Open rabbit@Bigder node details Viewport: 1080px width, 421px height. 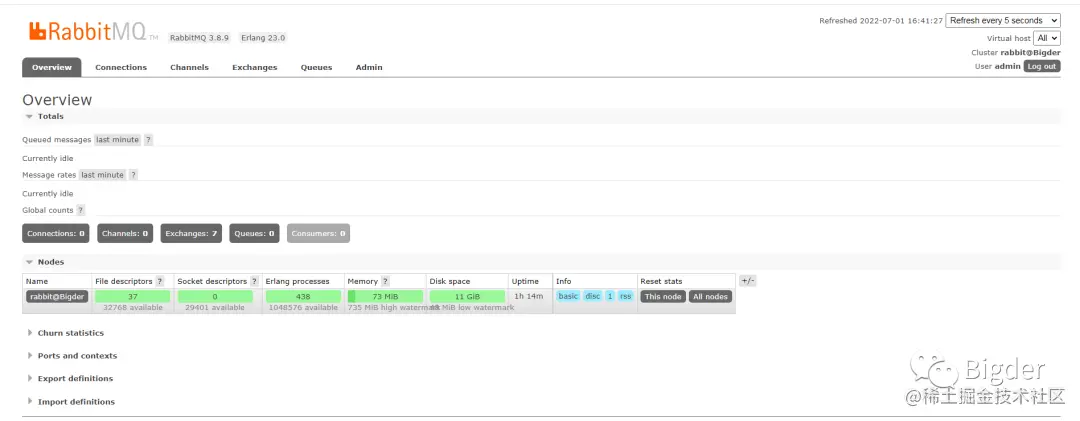57,296
